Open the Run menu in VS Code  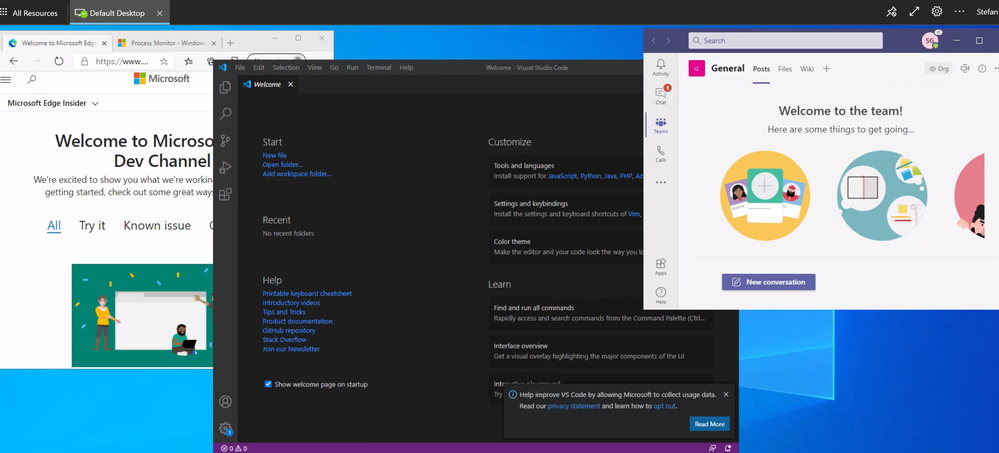pyautogui.click(x=352, y=68)
